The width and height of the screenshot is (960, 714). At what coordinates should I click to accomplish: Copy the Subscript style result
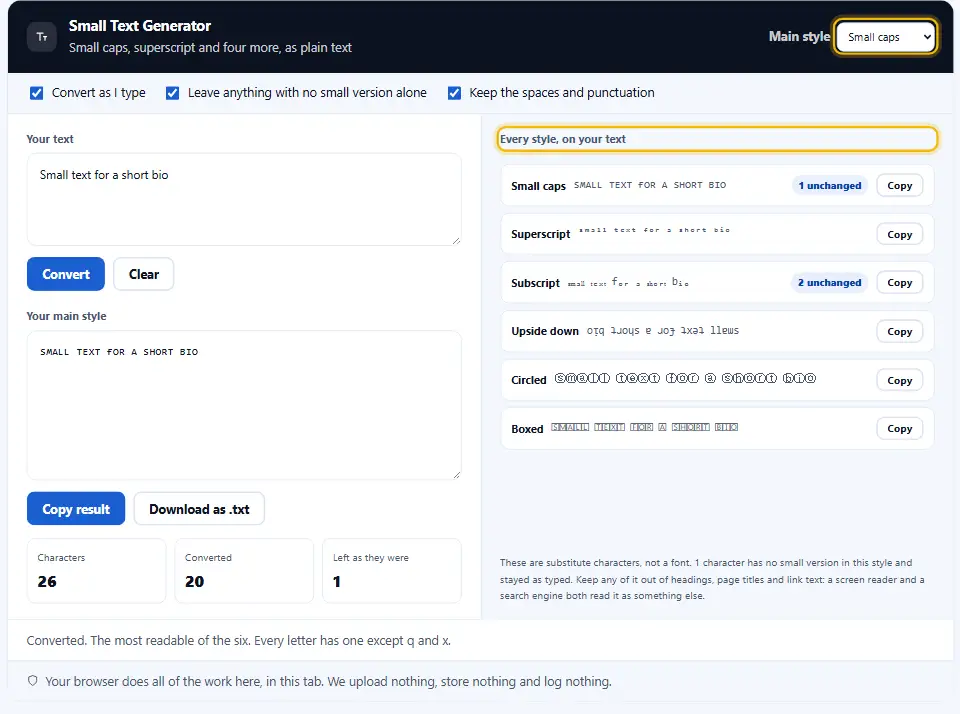(899, 282)
